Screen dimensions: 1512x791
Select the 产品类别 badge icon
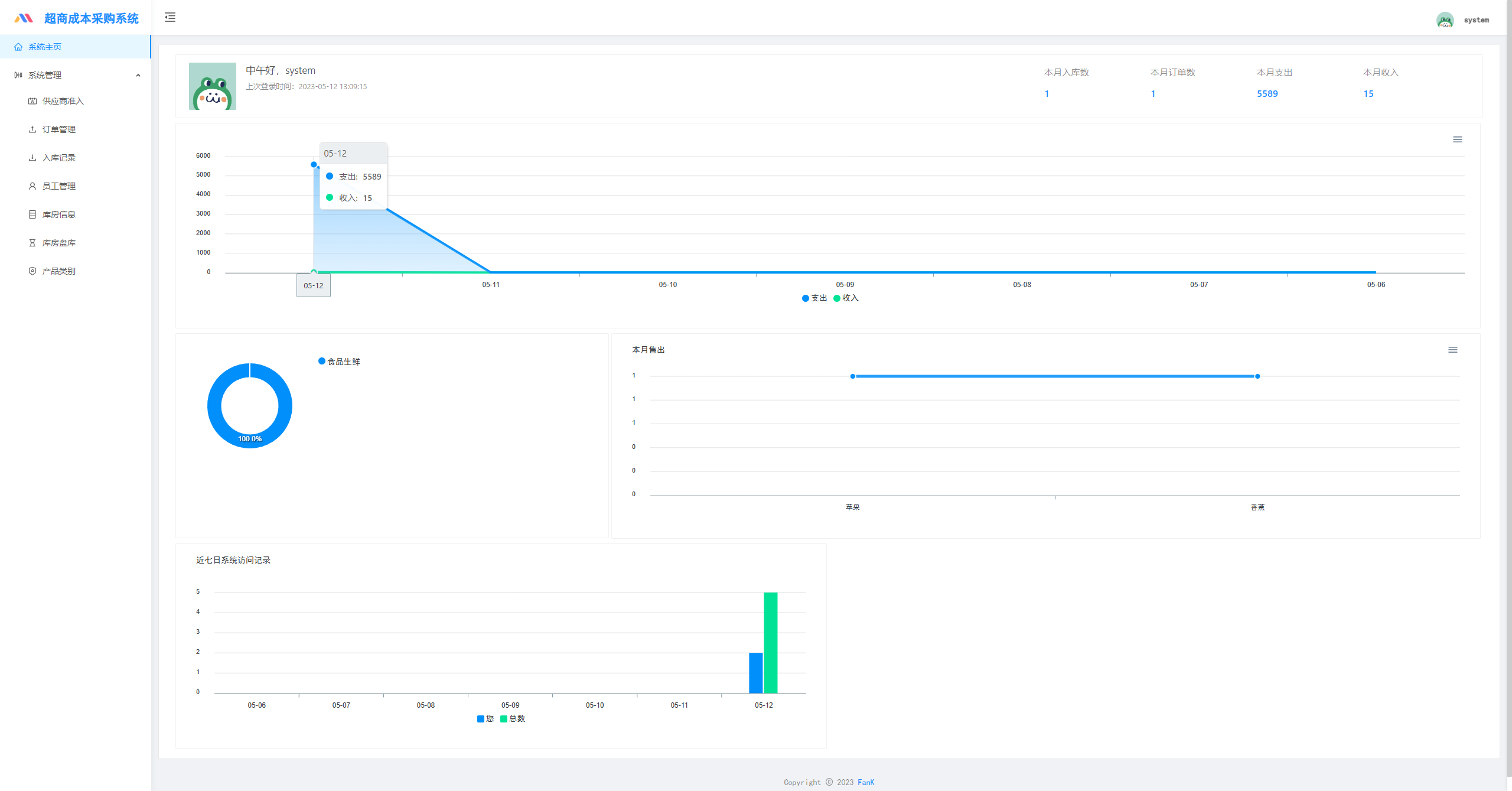[x=32, y=271]
